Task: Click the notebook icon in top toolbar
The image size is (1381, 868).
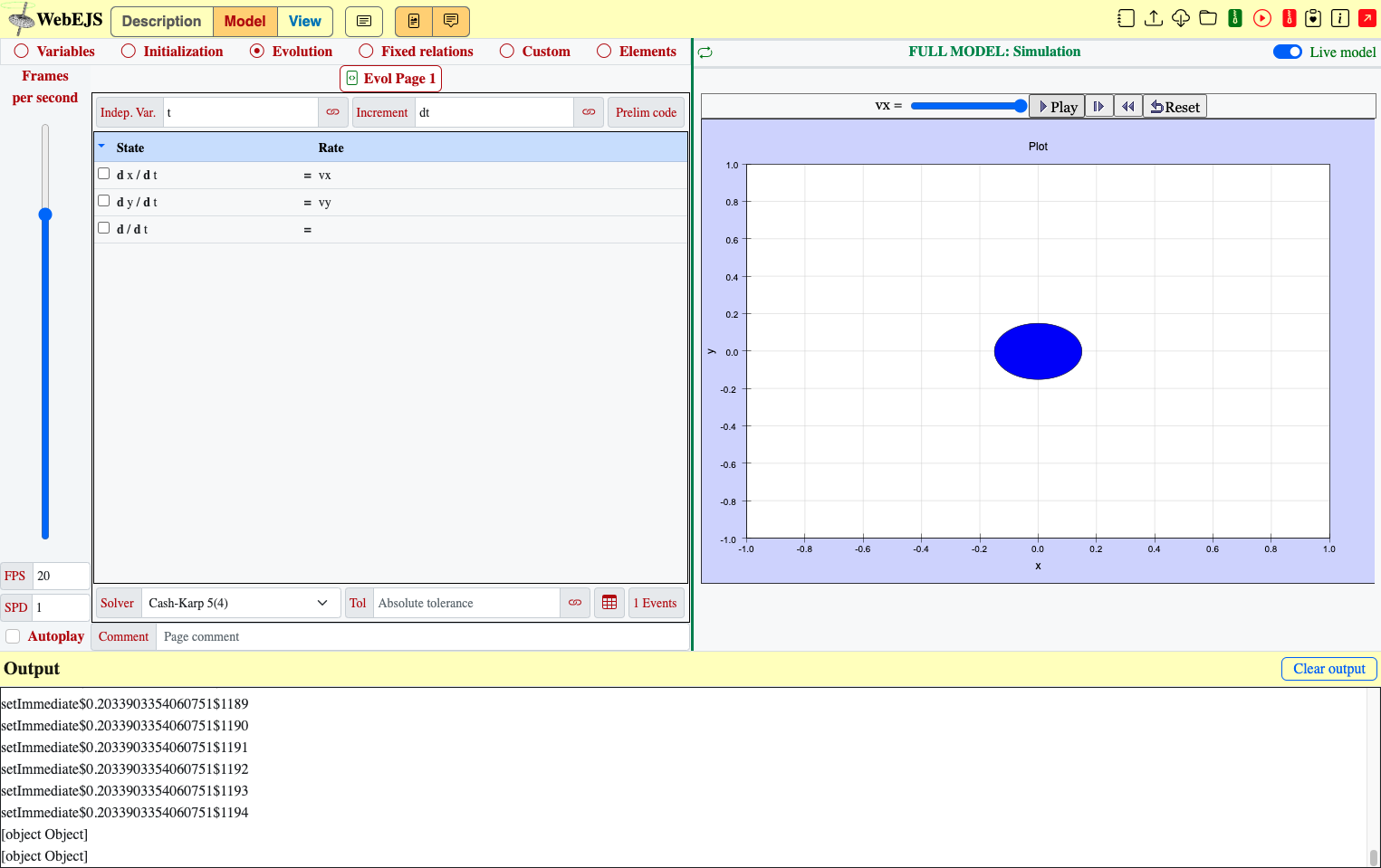Action: click(x=1126, y=18)
